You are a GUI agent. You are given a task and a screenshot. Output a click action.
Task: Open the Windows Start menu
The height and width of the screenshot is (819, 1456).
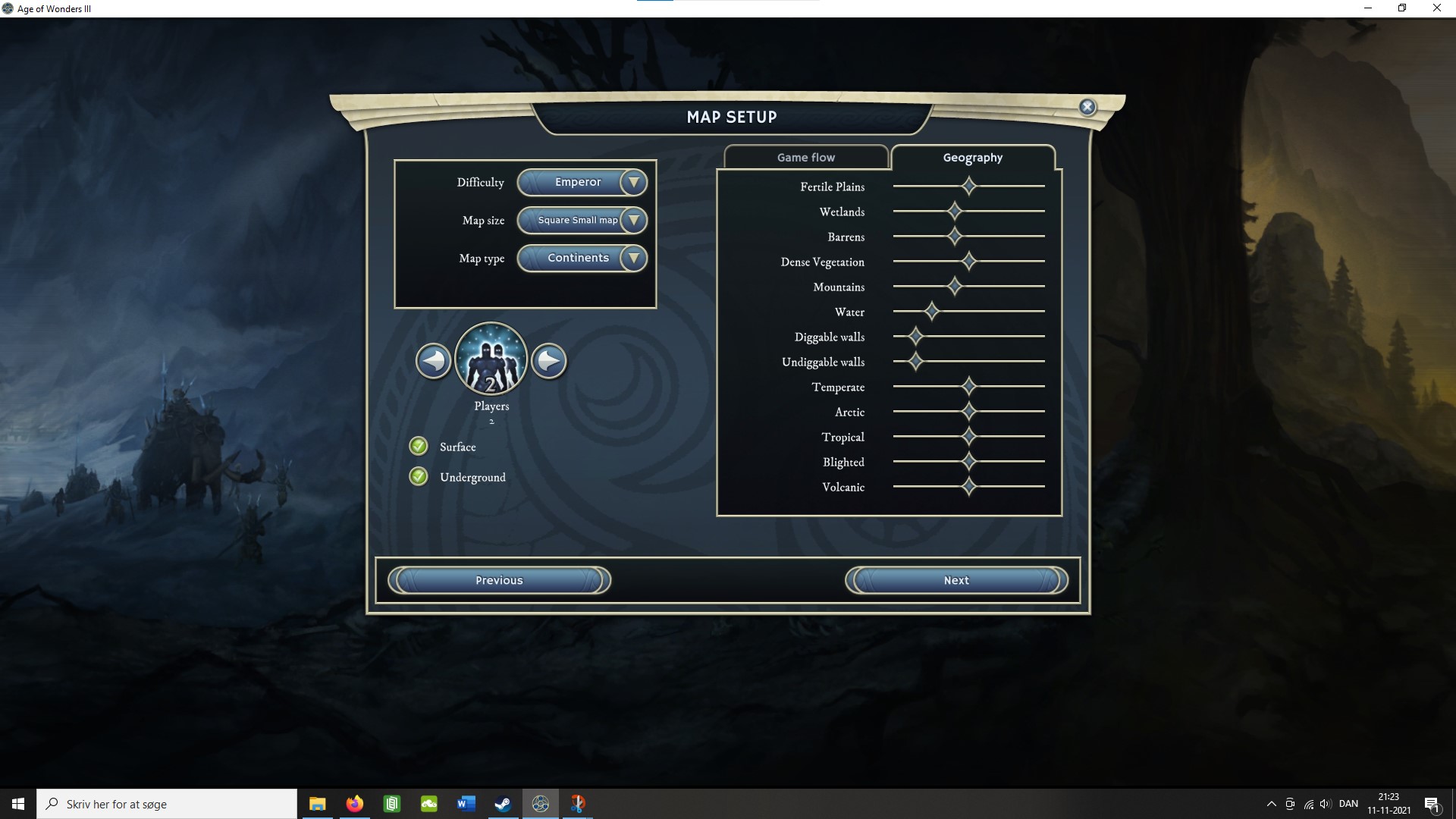pos(18,804)
